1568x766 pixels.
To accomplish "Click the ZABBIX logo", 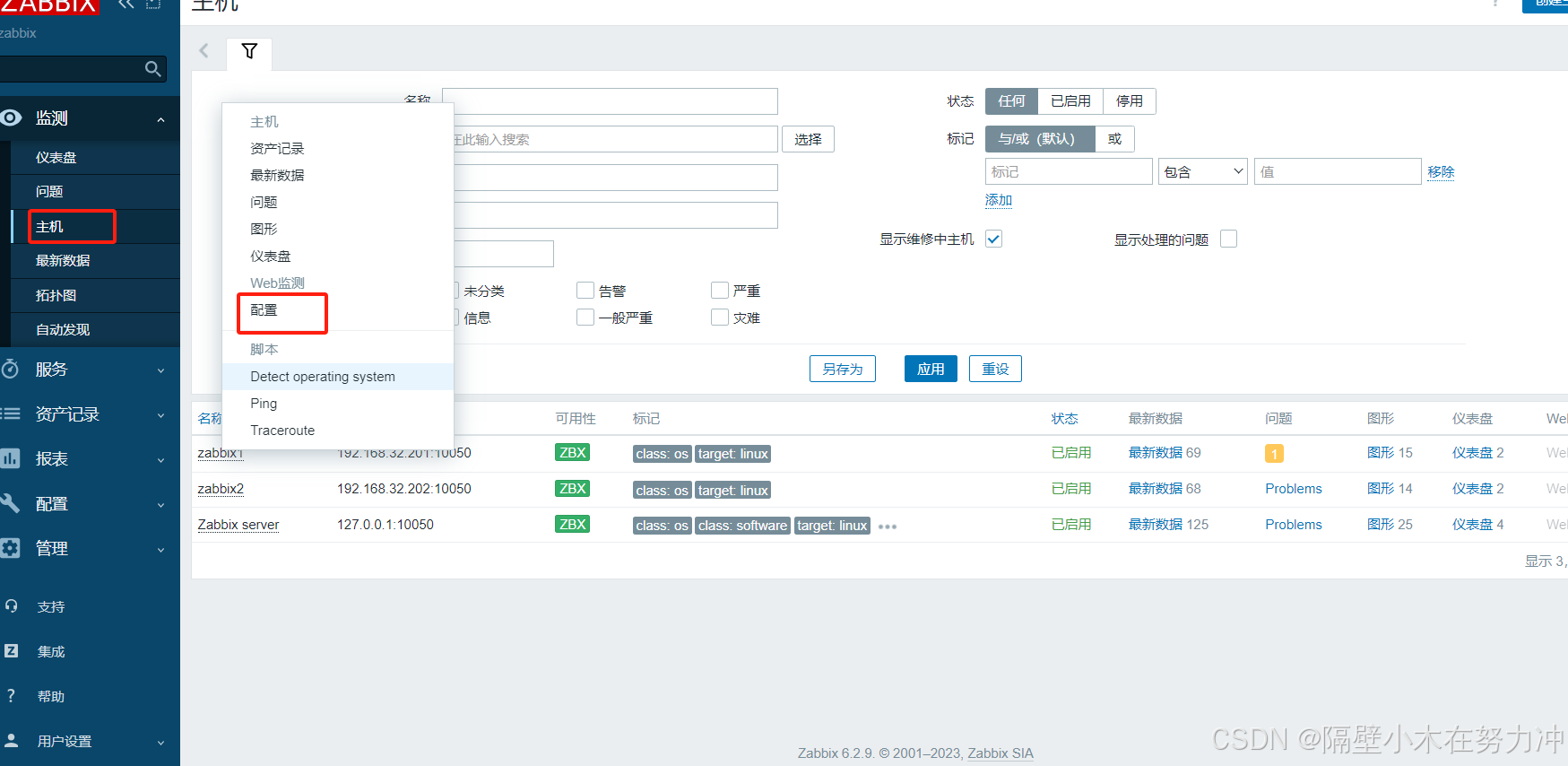I will 48,6.
